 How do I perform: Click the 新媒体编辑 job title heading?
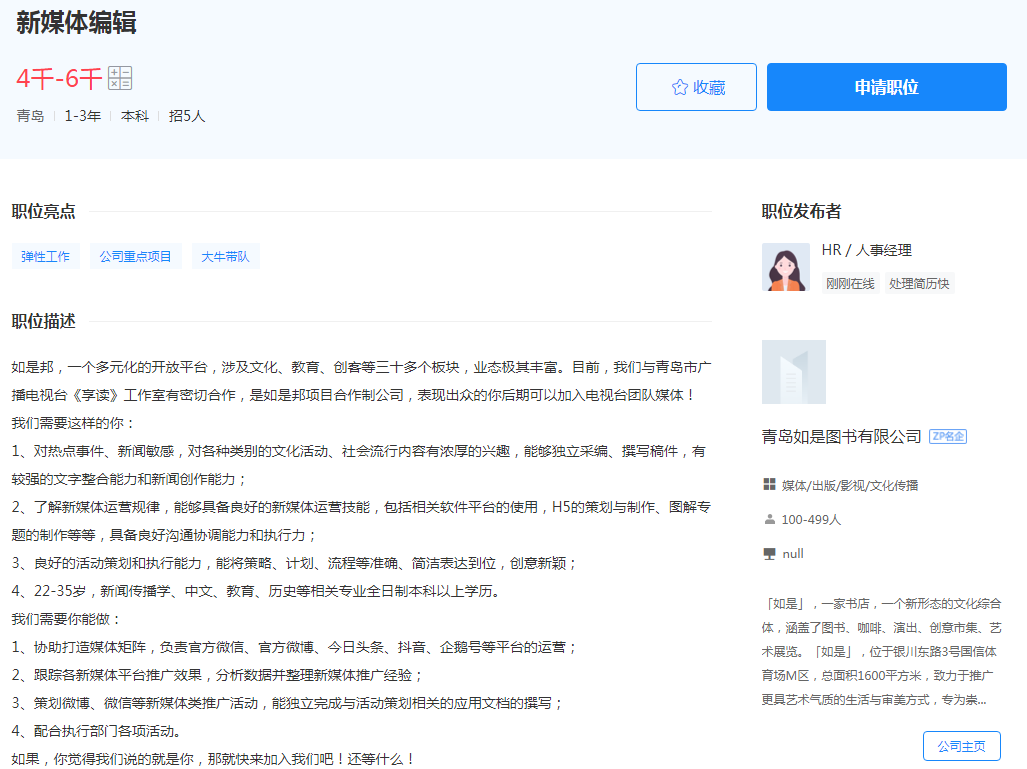pos(76,23)
